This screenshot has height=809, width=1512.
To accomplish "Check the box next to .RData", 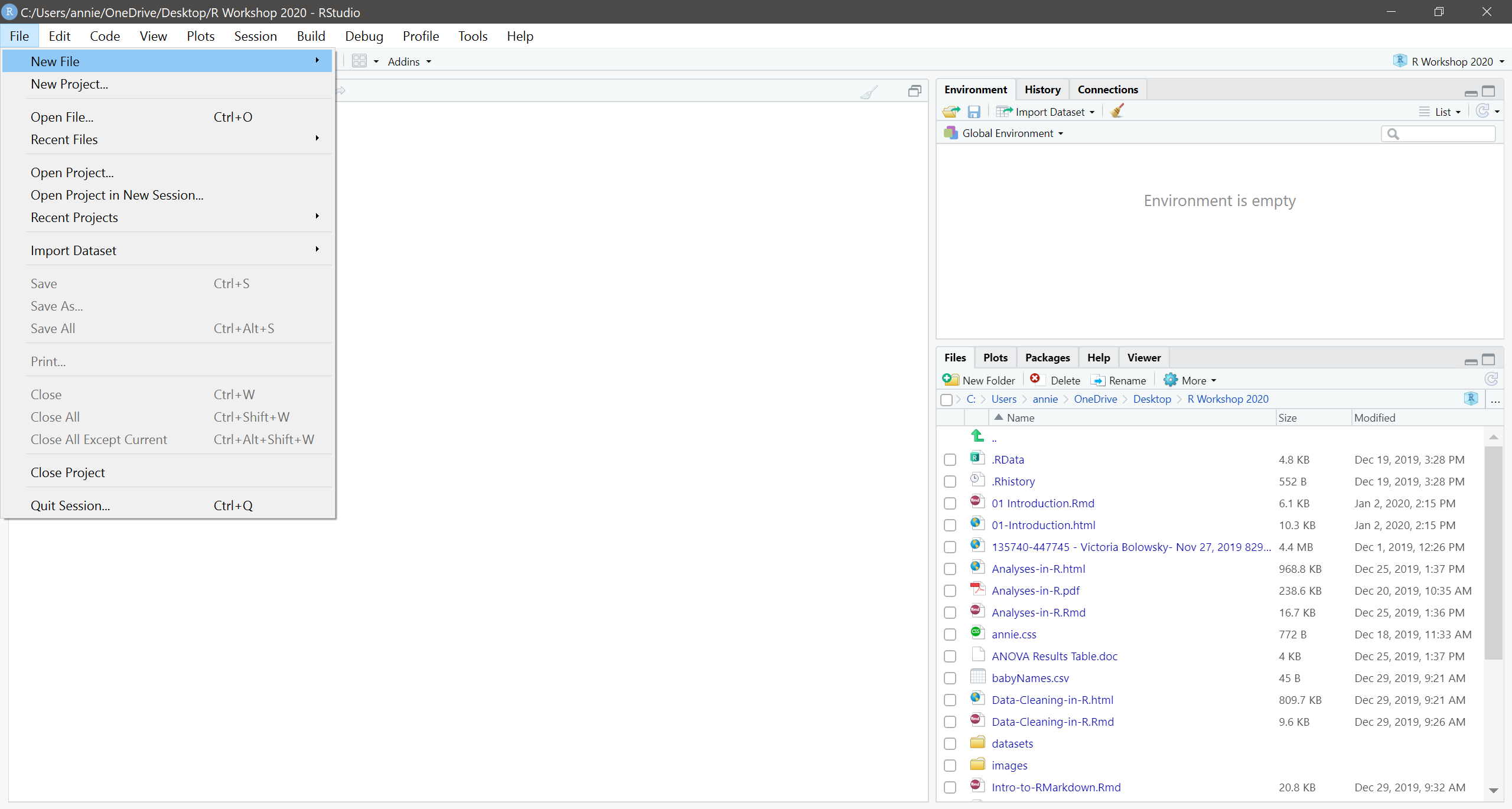I will pyautogui.click(x=950, y=460).
